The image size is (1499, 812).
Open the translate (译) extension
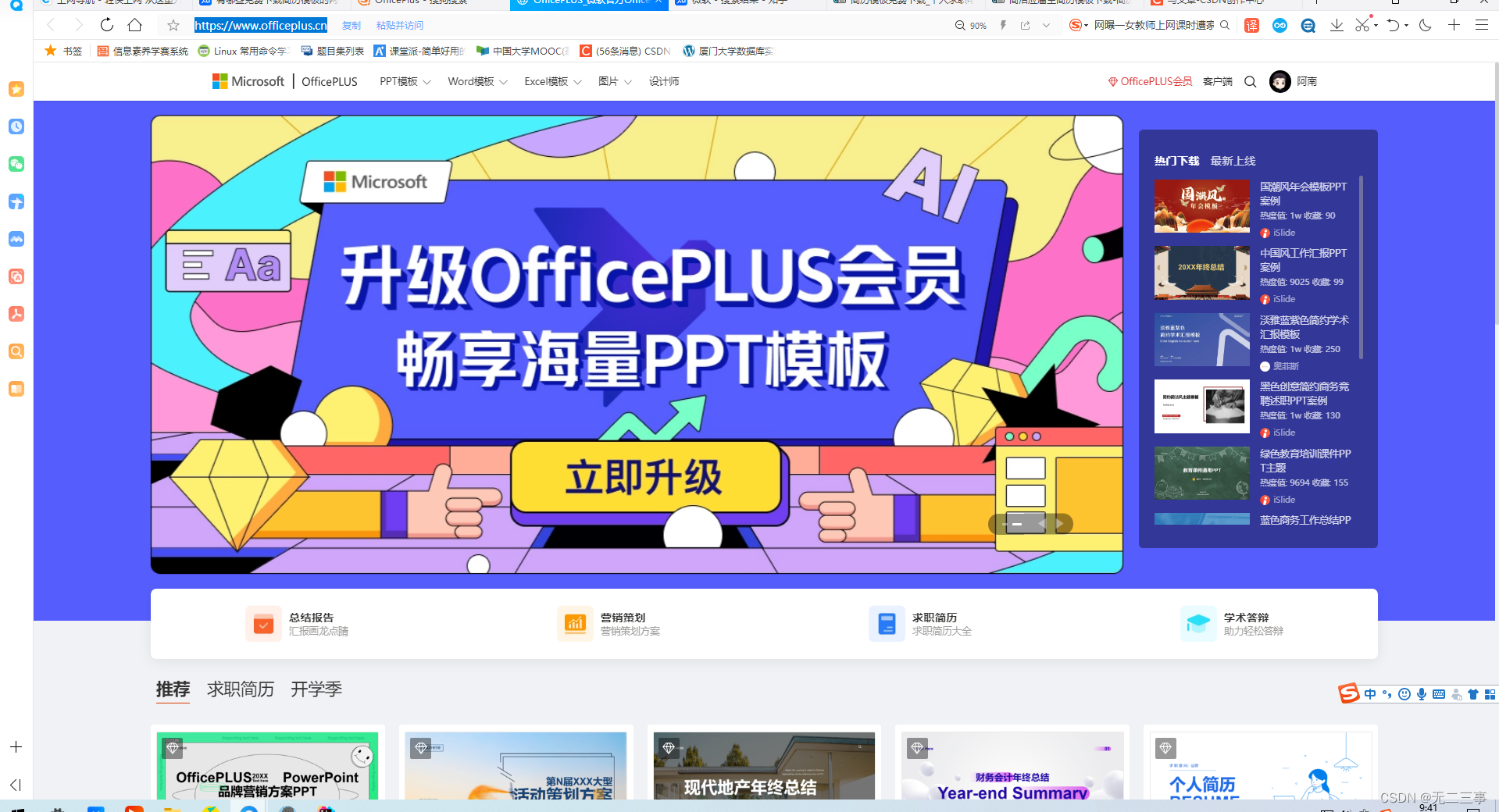pos(1251,25)
